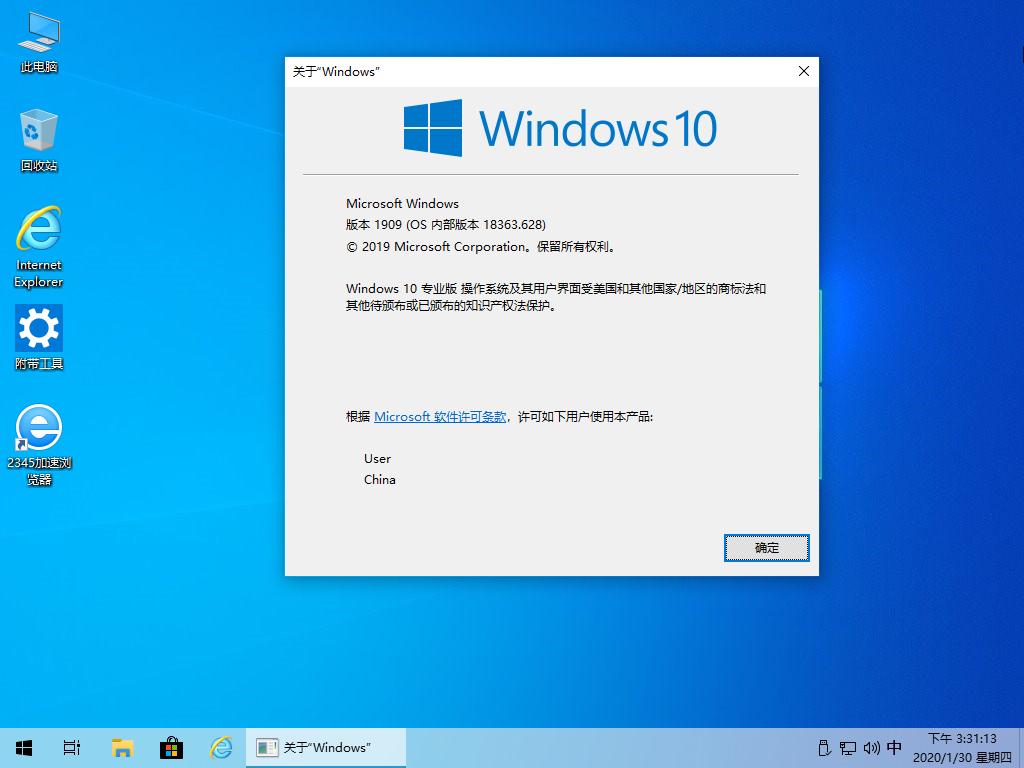This screenshot has height=768, width=1024.
Task: Click the Windows 10 logo in dialog
Action: [560, 128]
